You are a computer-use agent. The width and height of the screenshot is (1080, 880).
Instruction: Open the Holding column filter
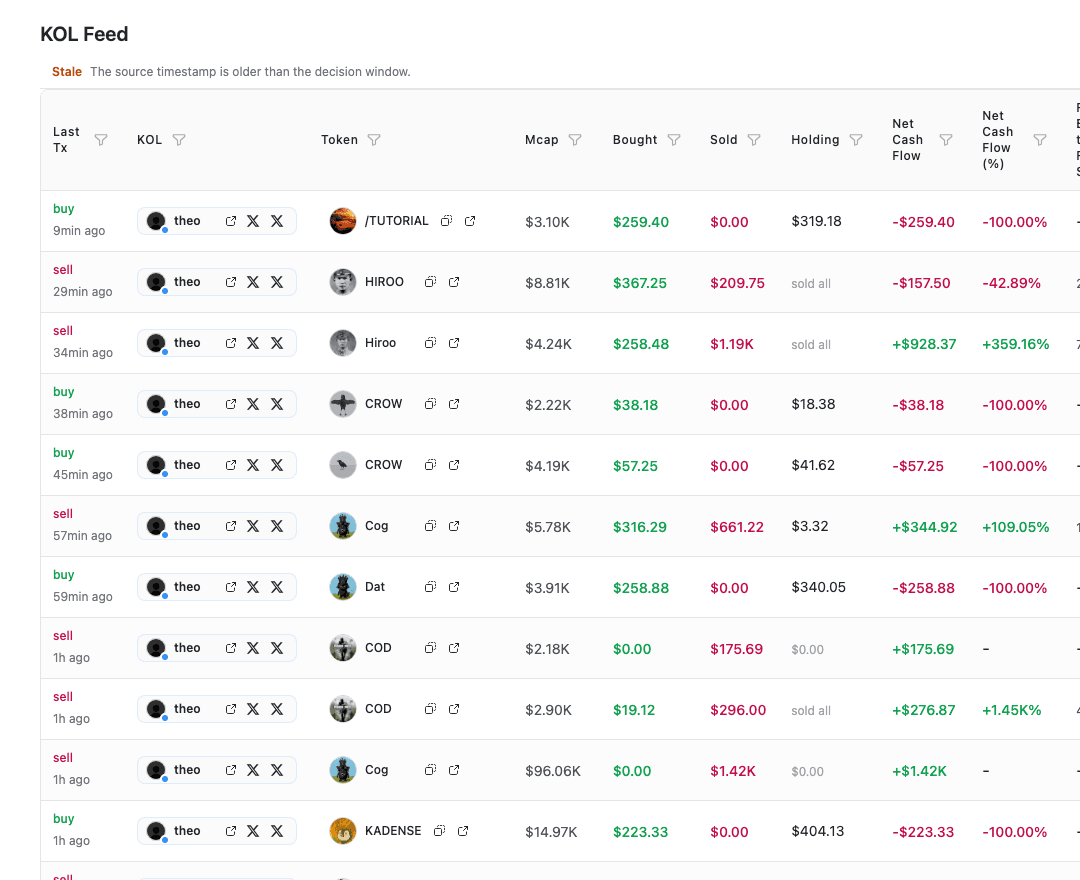click(x=856, y=140)
